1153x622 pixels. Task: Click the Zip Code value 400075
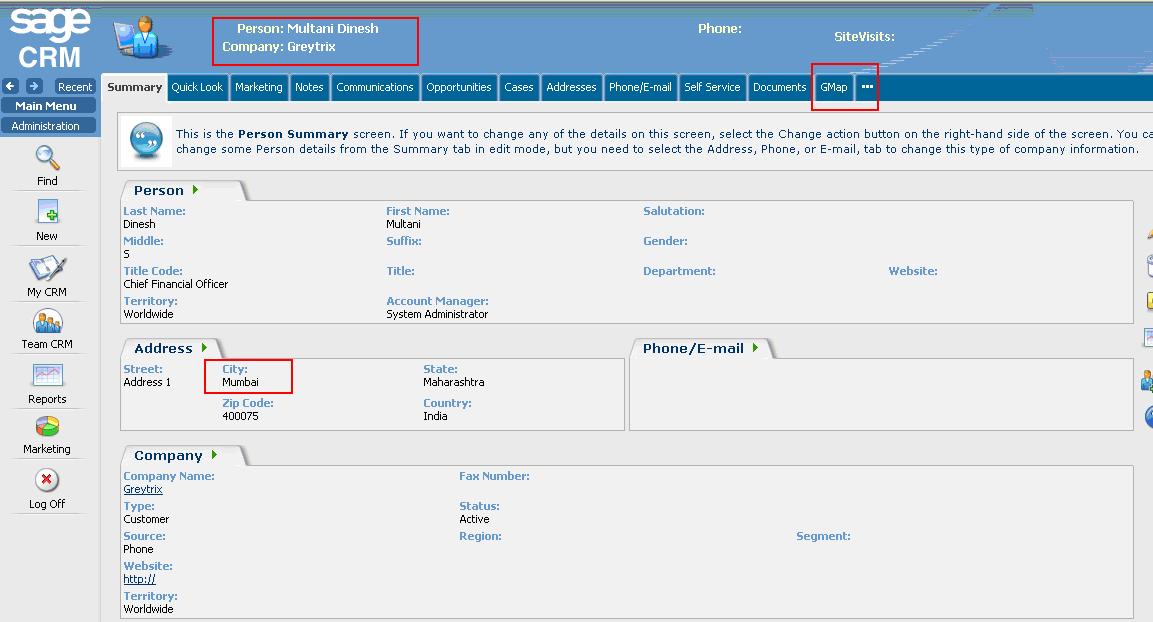[x=240, y=416]
